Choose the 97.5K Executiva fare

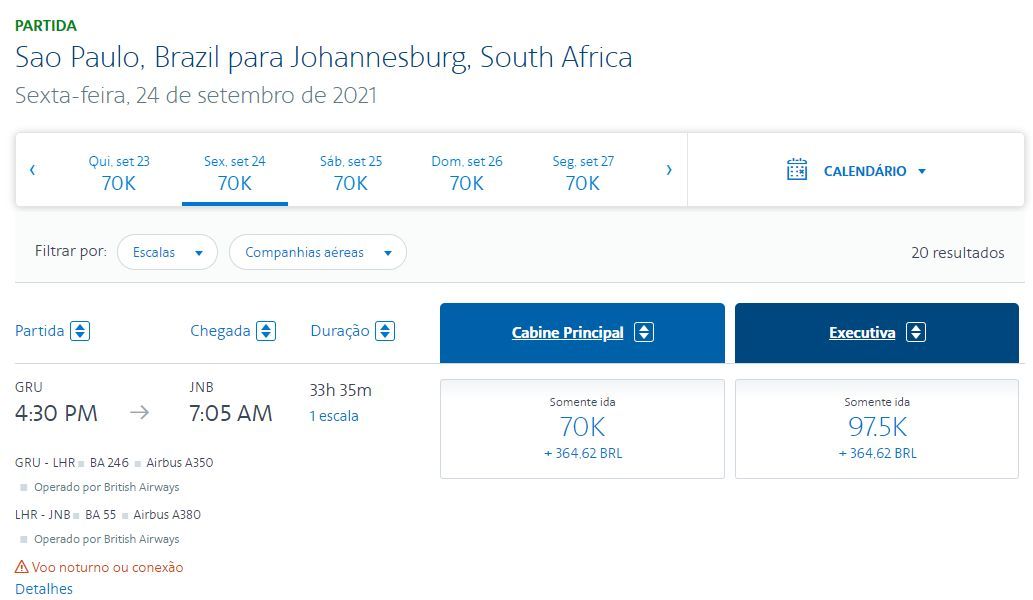[x=877, y=429]
